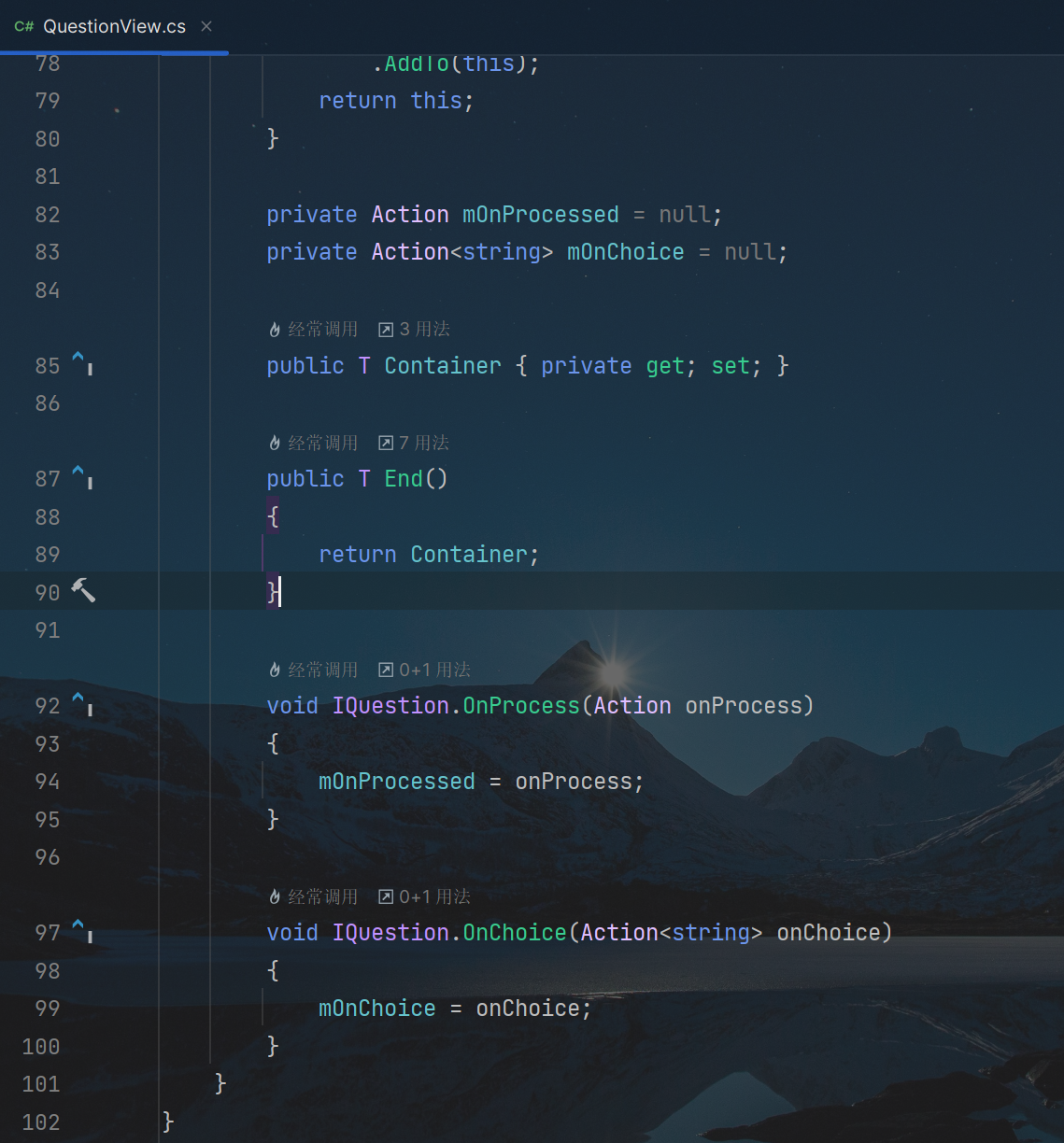The height and width of the screenshot is (1143, 1064).
Task: Show the 7 用法 usages of End()
Action: (414, 443)
